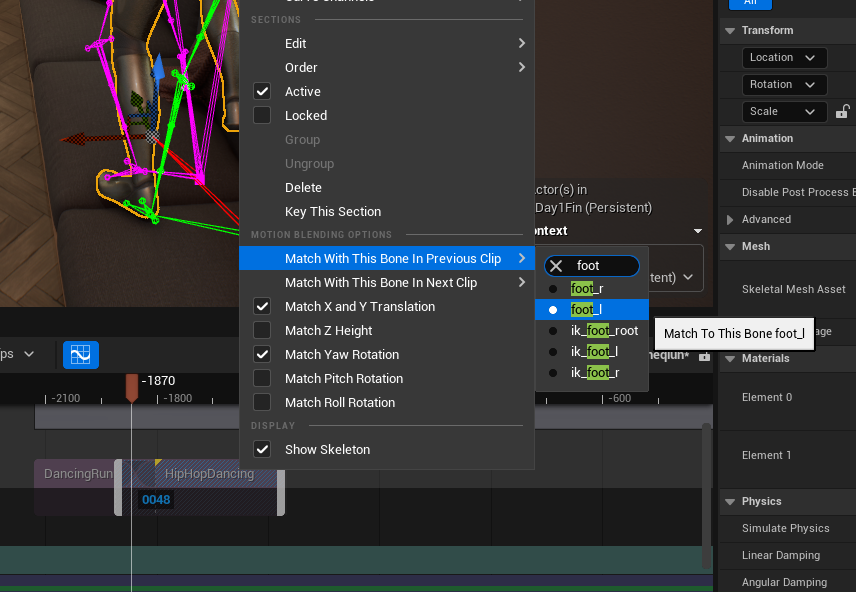
Task: Enable Match Z Height checkbox
Action: click(x=262, y=330)
